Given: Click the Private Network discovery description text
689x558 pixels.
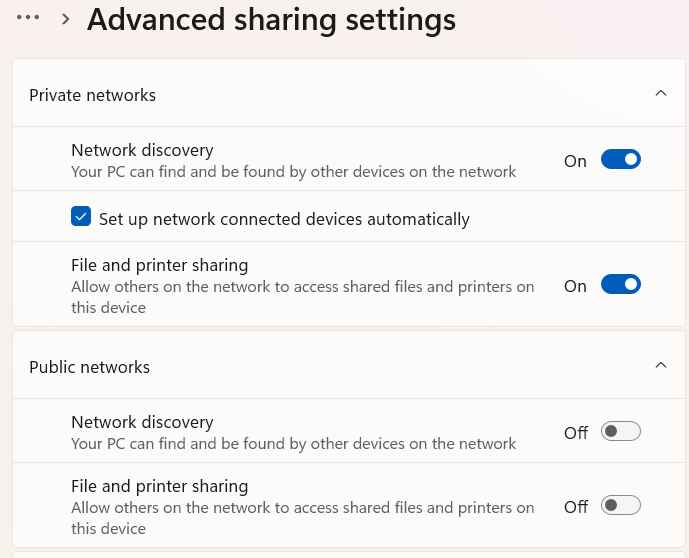Looking at the screenshot, I should (x=293, y=171).
